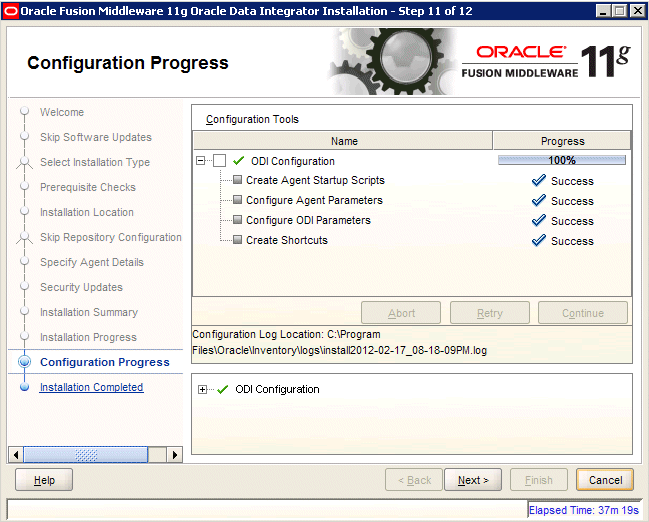Click the Elapsed Time status text
The image size is (649, 522).
[x=584, y=510]
